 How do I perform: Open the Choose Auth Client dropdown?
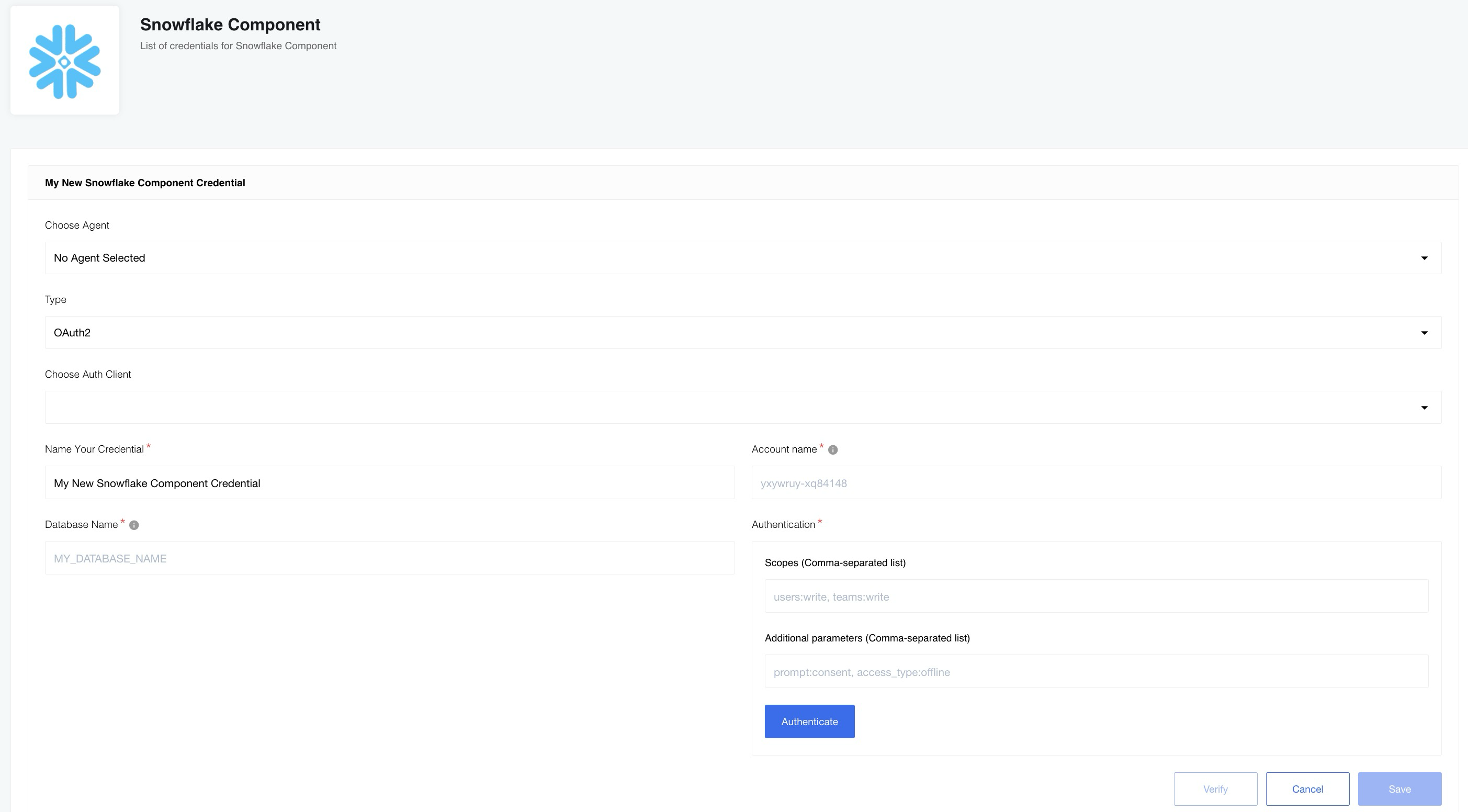coord(743,408)
